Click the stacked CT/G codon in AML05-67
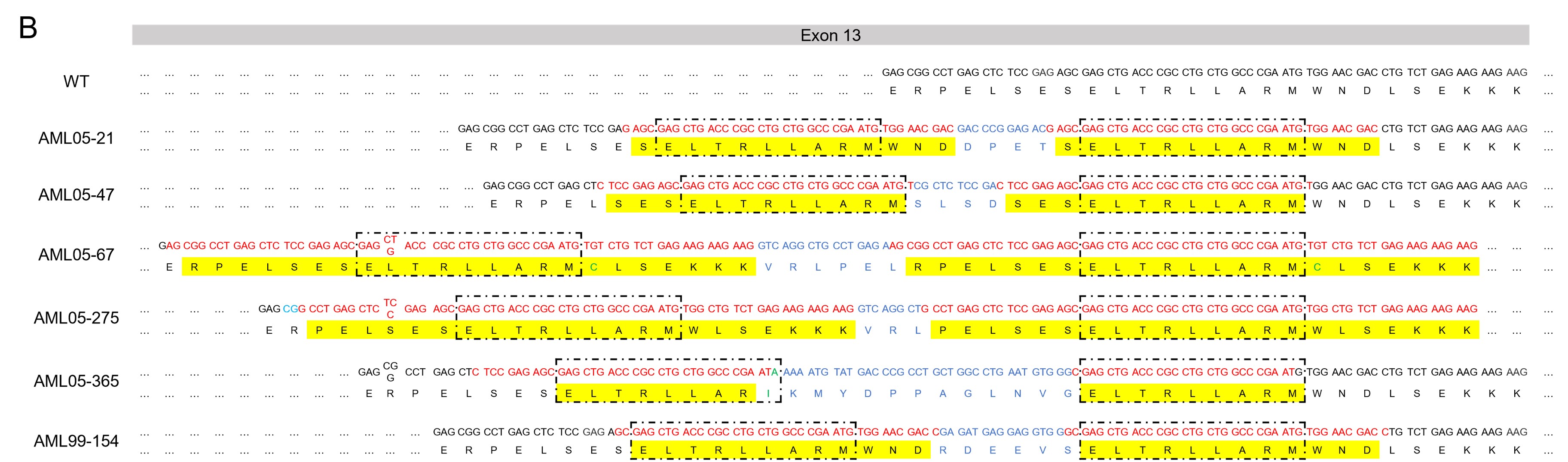This screenshot has width=1568, height=462. pyautogui.click(x=390, y=246)
